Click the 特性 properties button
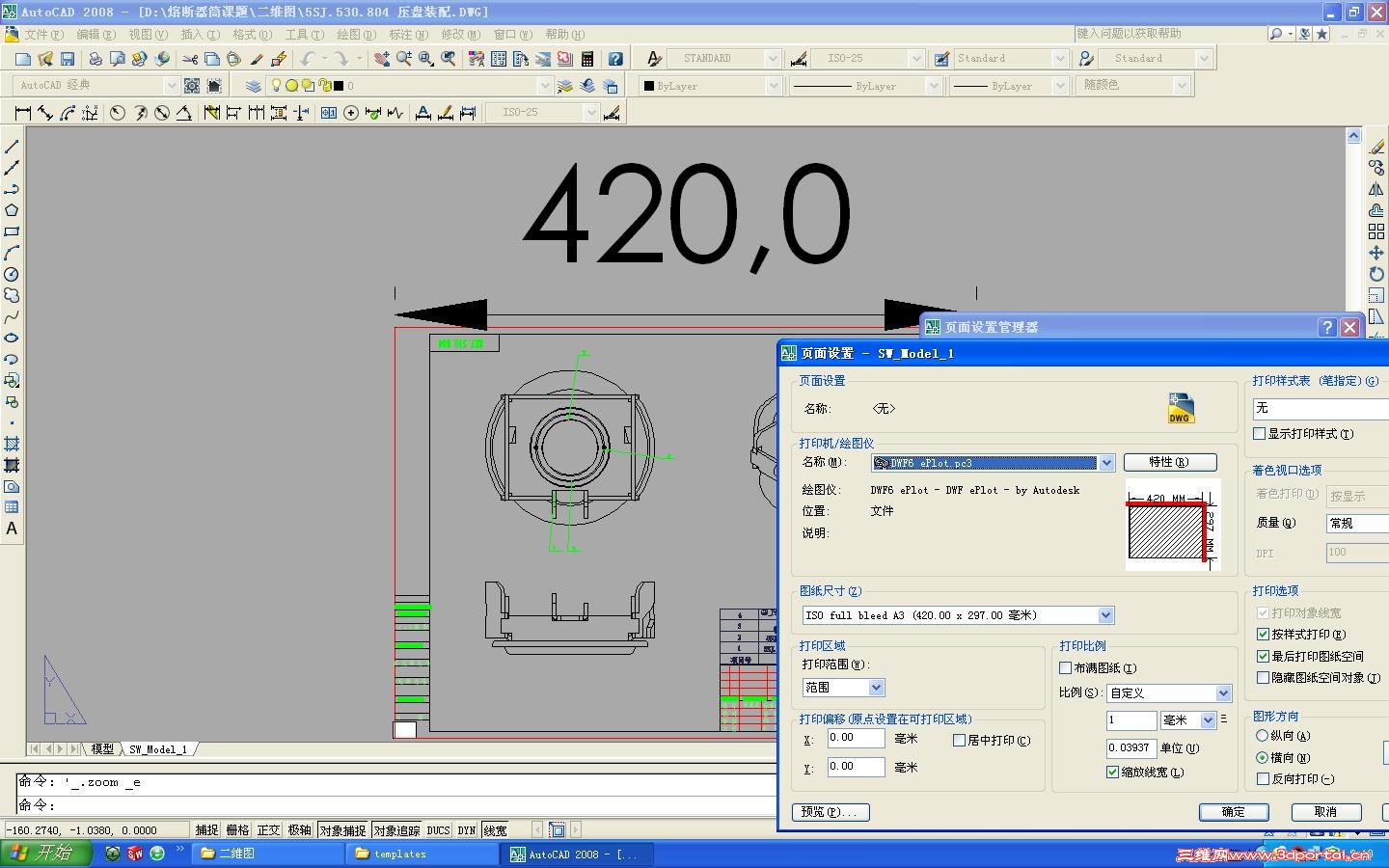This screenshot has width=1389, height=868. [1169, 463]
